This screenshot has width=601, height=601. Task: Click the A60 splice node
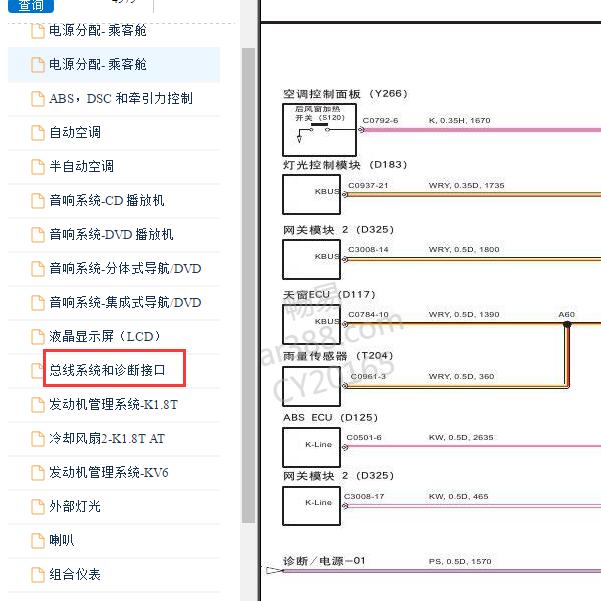pyautogui.click(x=567, y=324)
